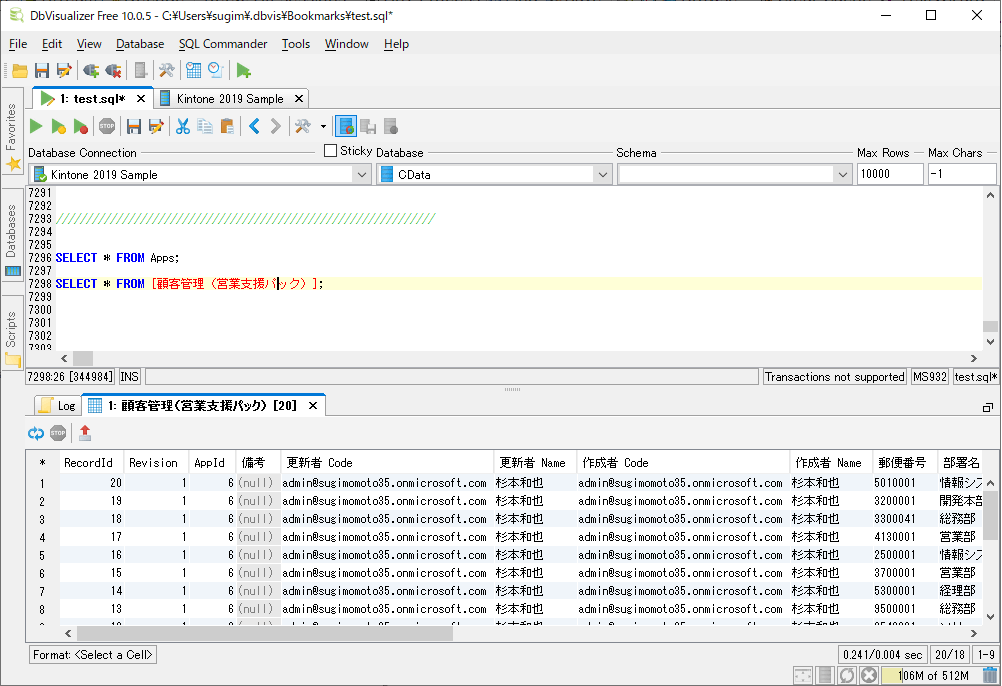Click the Copy icon in editor toolbar
1002x686 pixels.
pyautogui.click(x=204, y=126)
